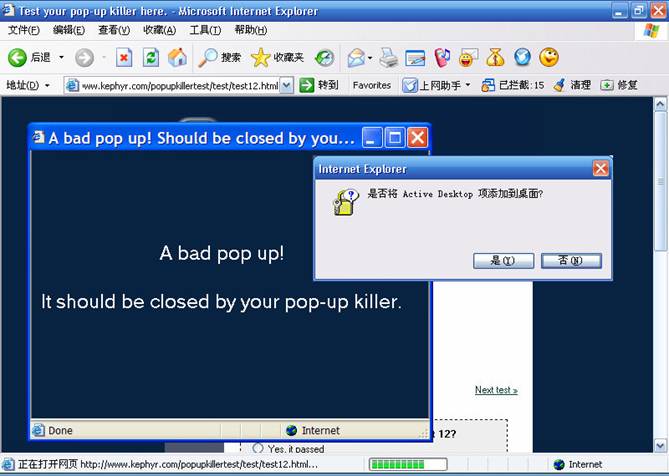Click the Print icon in toolbar
This screenshot has width=669, height=476.
coord(389,58)
